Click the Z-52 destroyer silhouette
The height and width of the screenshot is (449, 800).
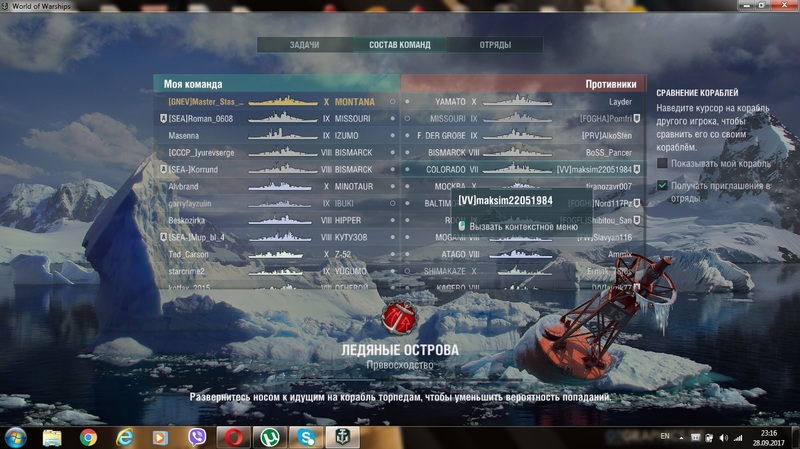point(276,254)
